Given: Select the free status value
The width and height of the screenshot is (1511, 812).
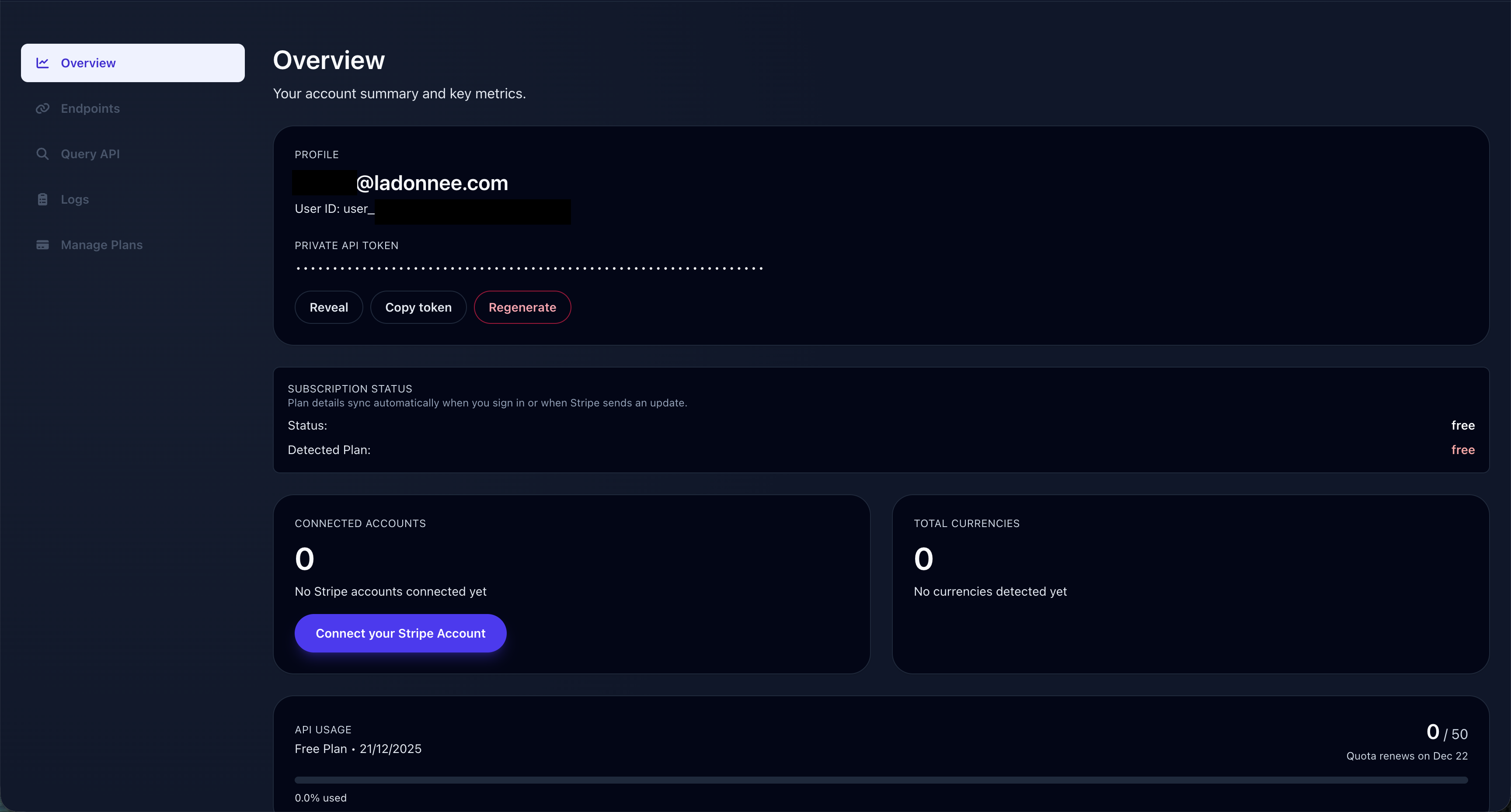Looking at the screenshot, I should 1462,425.
